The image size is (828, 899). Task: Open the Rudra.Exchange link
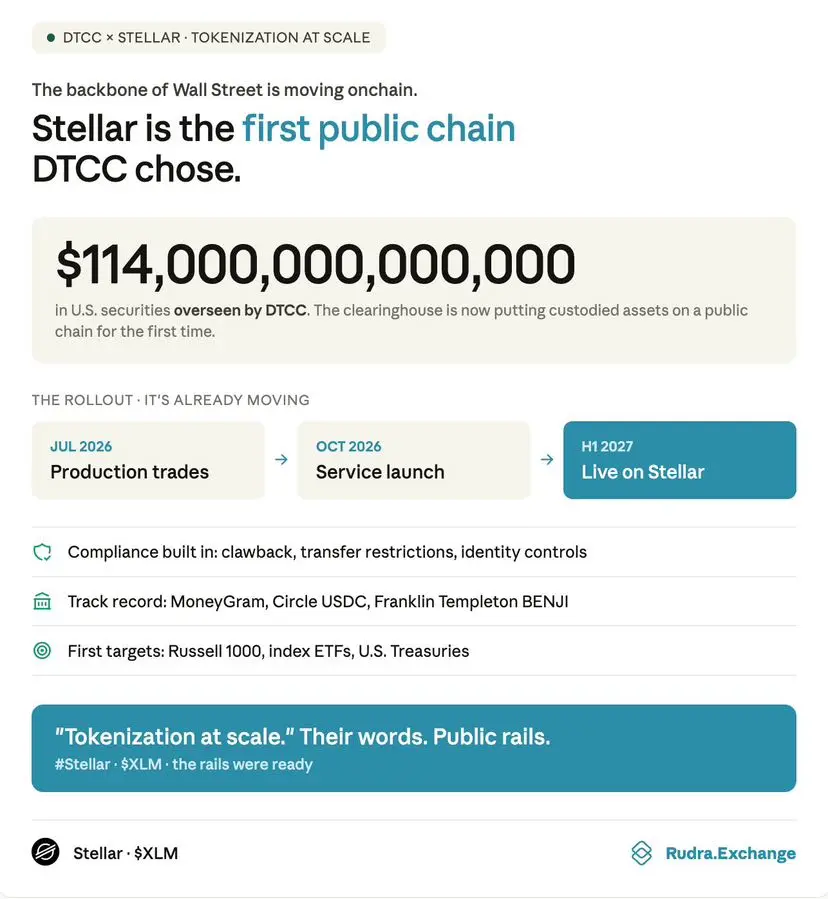pyautogui.click(x=731, y=853)
